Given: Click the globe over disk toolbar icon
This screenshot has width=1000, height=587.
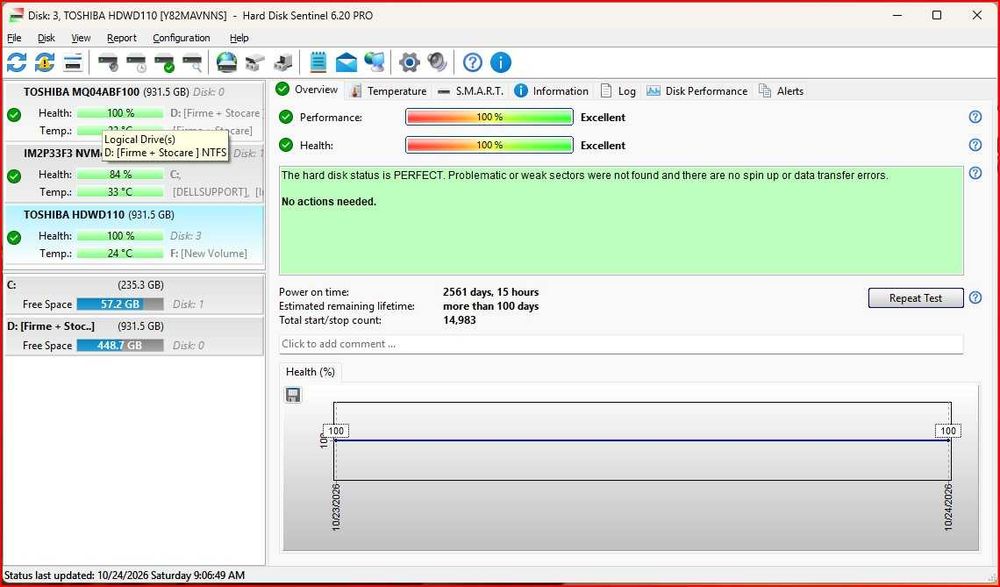Looking at the screenshot, I should click(226, 63).
